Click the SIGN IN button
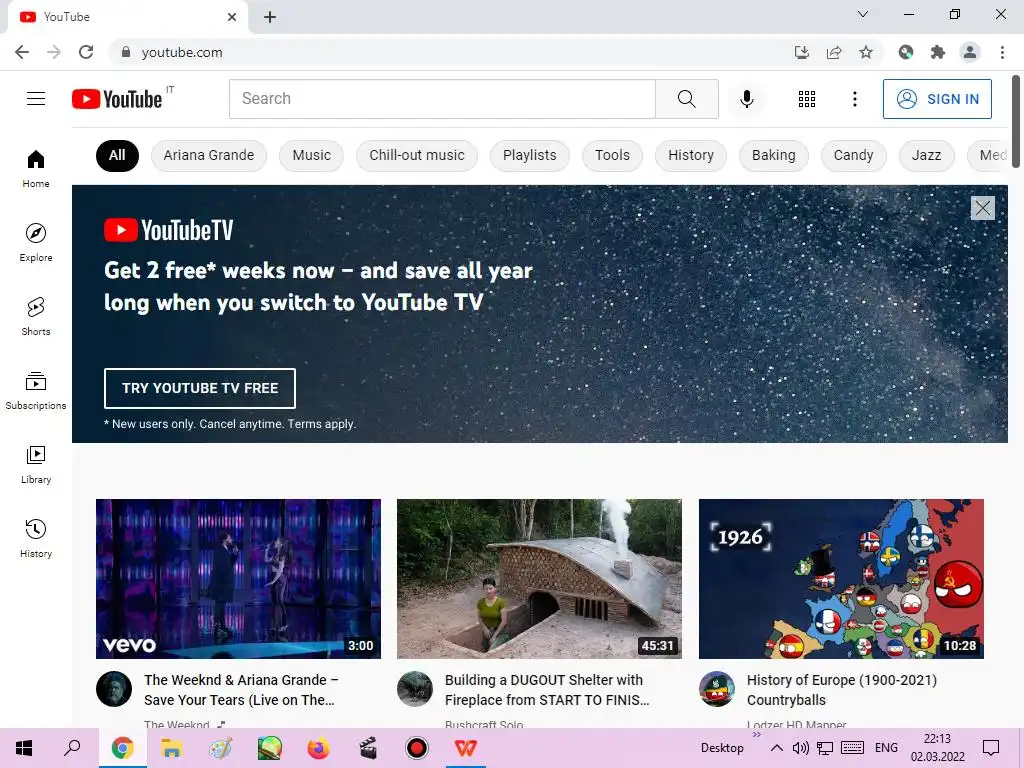Image resolution: width=1024 pixels, height=768 pixels. [x=937, y=99]
